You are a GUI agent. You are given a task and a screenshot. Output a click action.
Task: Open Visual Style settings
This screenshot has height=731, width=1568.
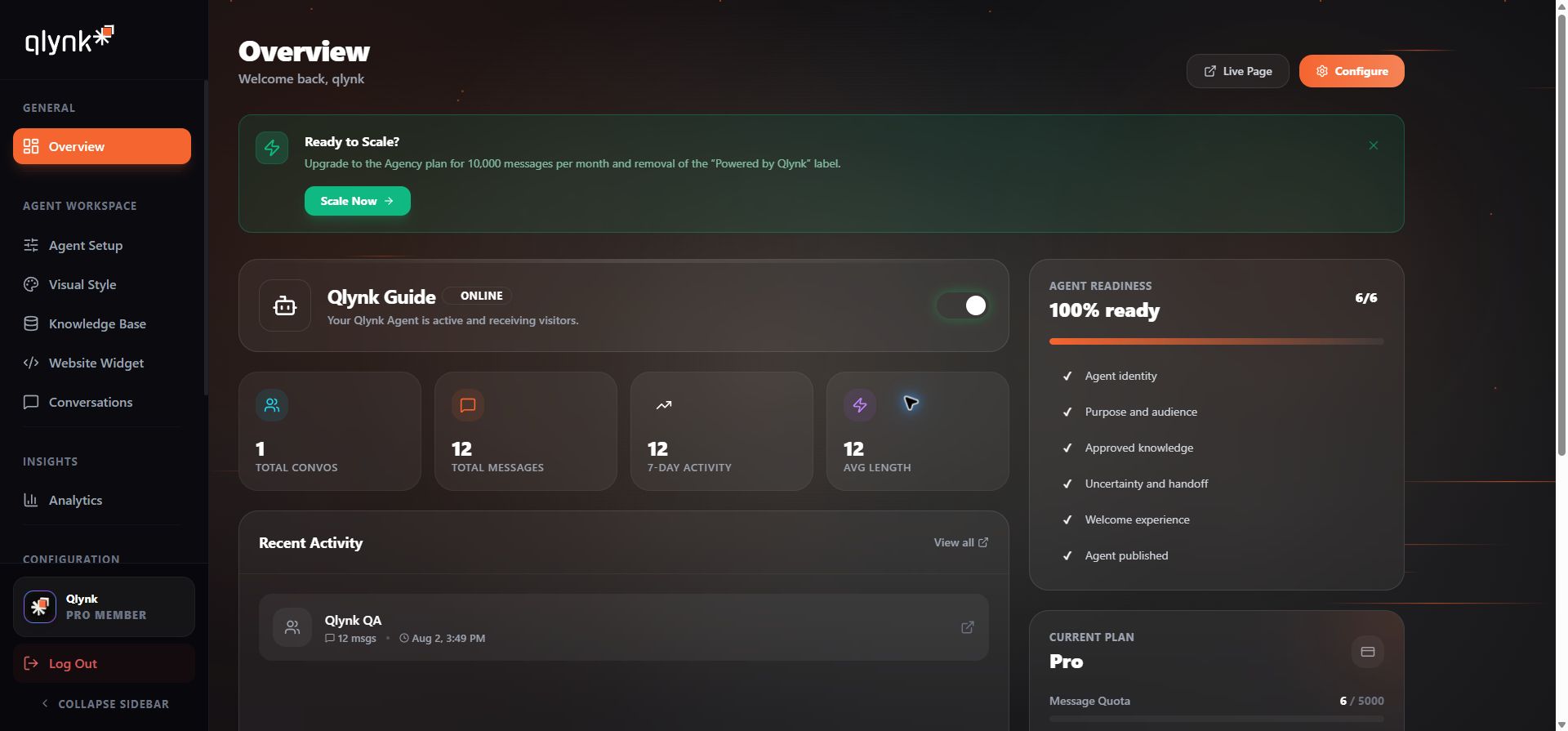point(102,284)
